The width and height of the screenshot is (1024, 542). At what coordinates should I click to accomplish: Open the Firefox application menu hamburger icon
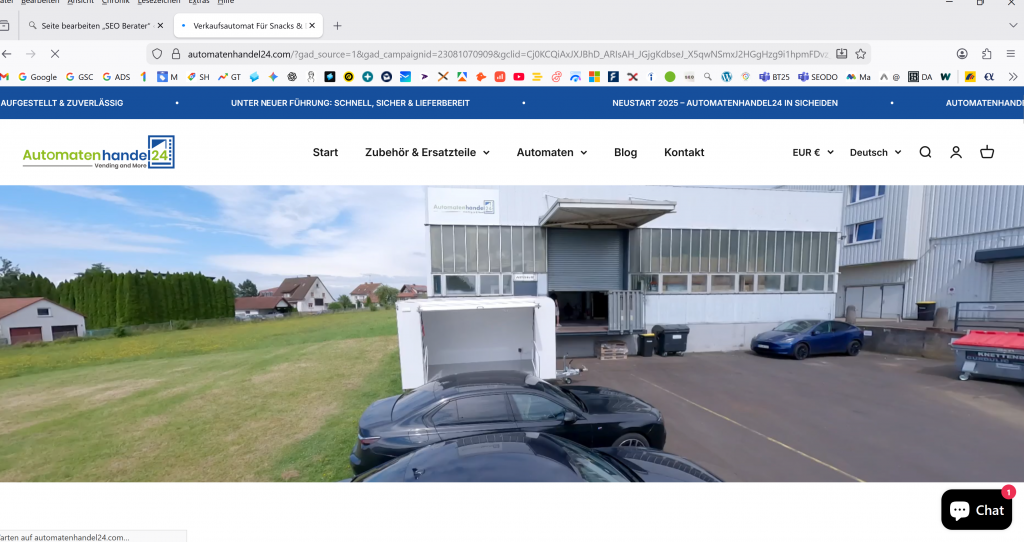[1011, 54]
